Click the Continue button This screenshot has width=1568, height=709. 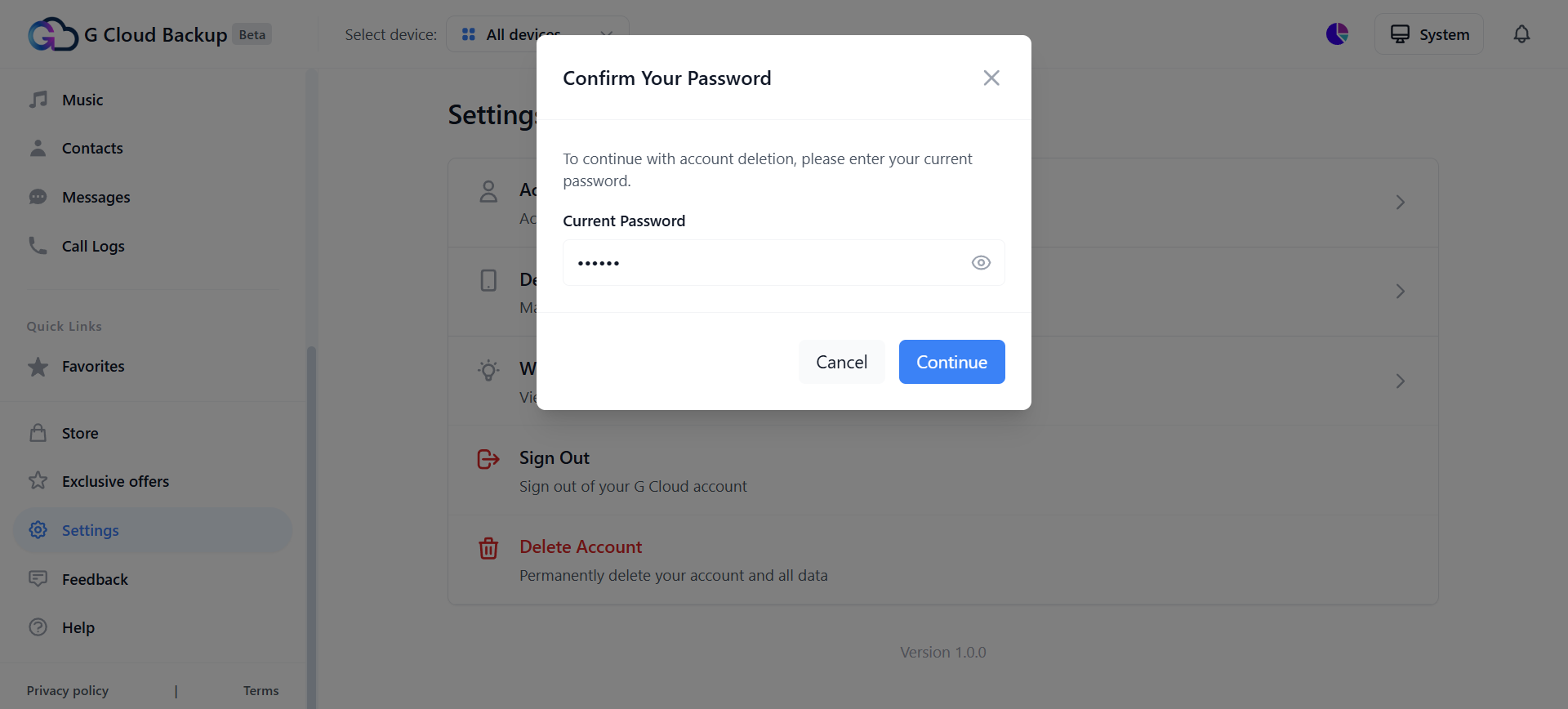tap(951, 362)
